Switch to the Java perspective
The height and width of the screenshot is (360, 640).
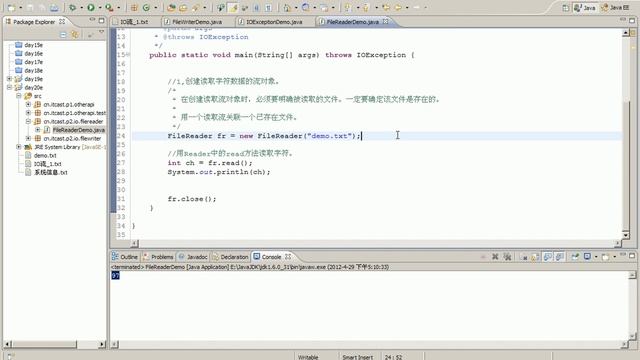click(585, 7)
